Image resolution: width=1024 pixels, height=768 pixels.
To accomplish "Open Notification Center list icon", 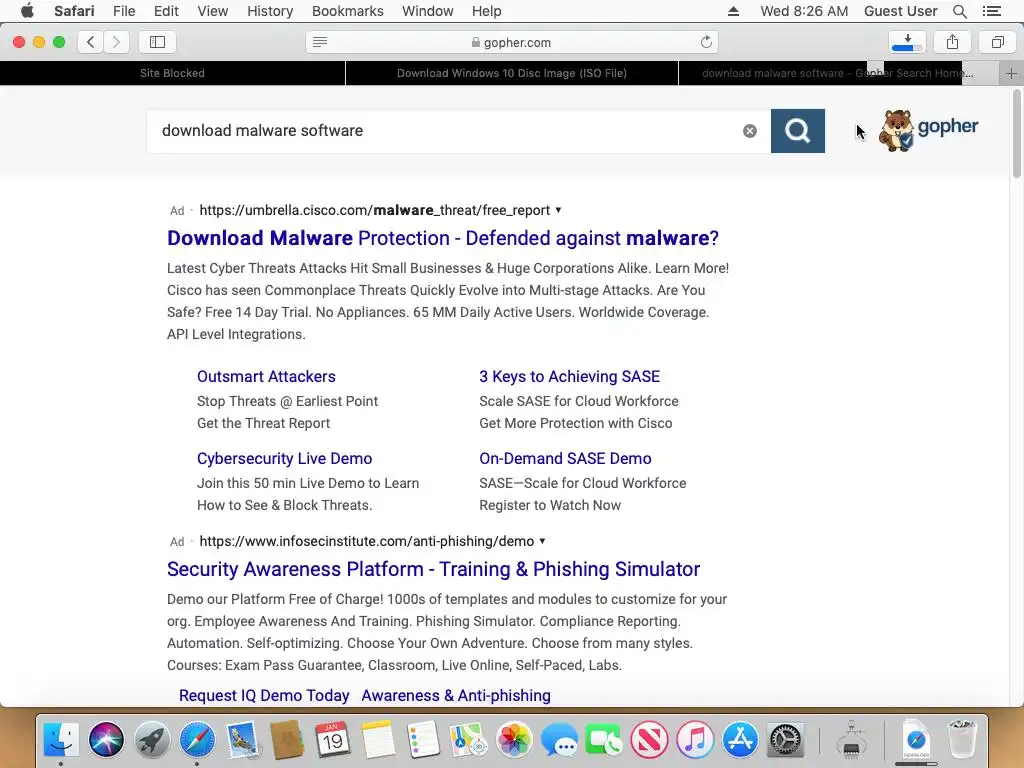I will (992, 11).
